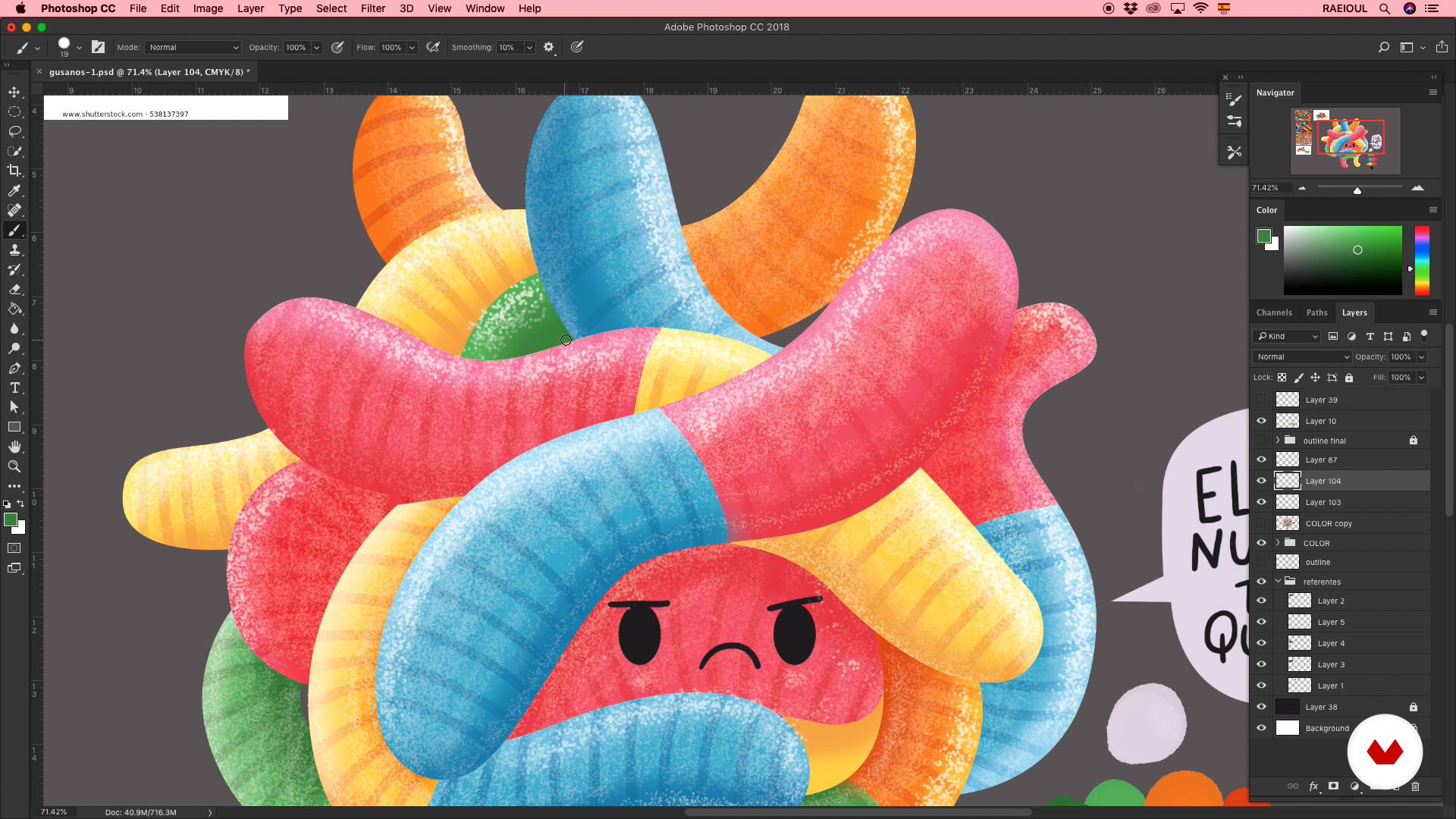1456x819 pixels.
Task: Select the Dodge tool
Action: click(x=14, y=349)
